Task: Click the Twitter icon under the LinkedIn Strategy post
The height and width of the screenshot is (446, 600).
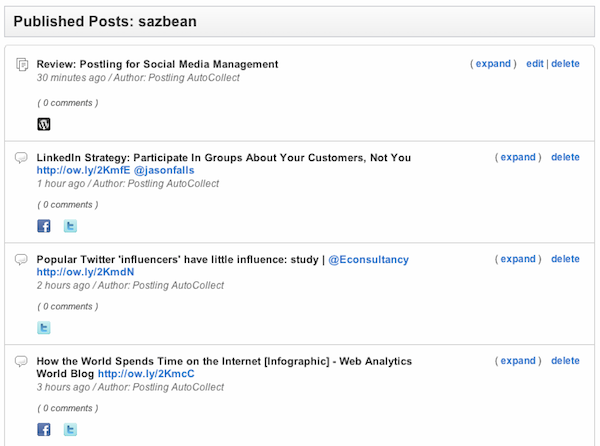Action: [x=70, y=227]
